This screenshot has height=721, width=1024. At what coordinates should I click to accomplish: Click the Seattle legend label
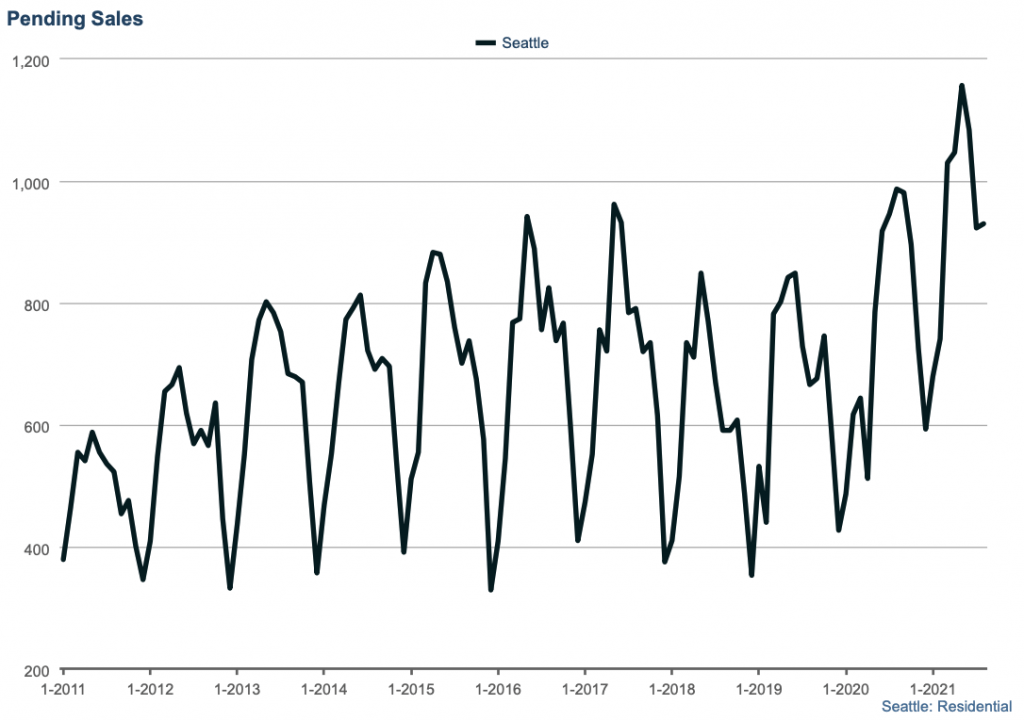point(525,43)
